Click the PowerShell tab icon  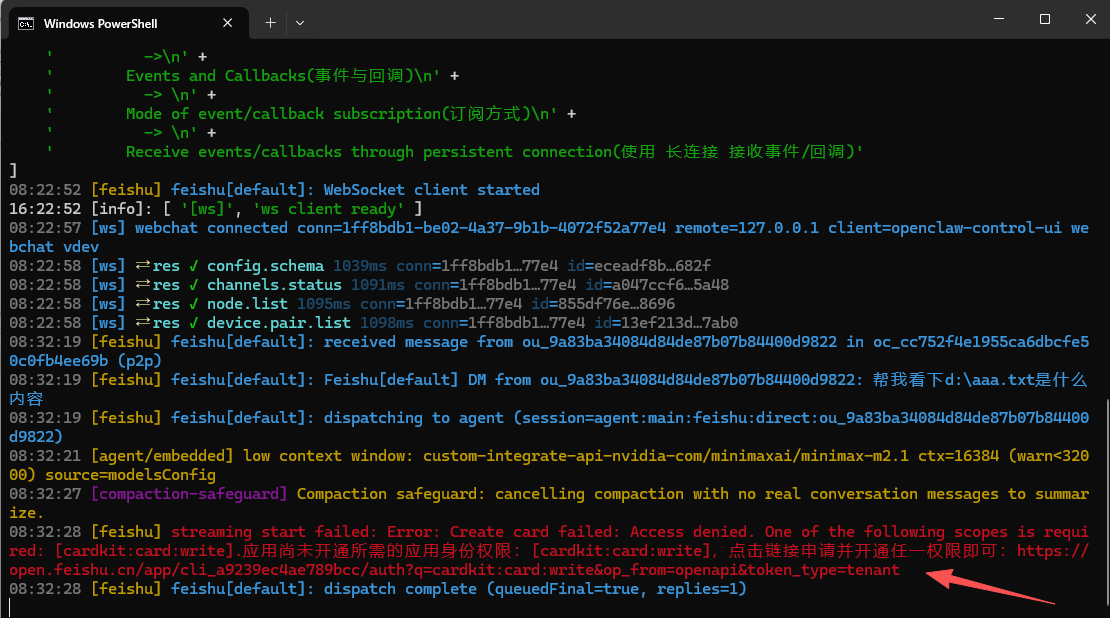(25, 24)
